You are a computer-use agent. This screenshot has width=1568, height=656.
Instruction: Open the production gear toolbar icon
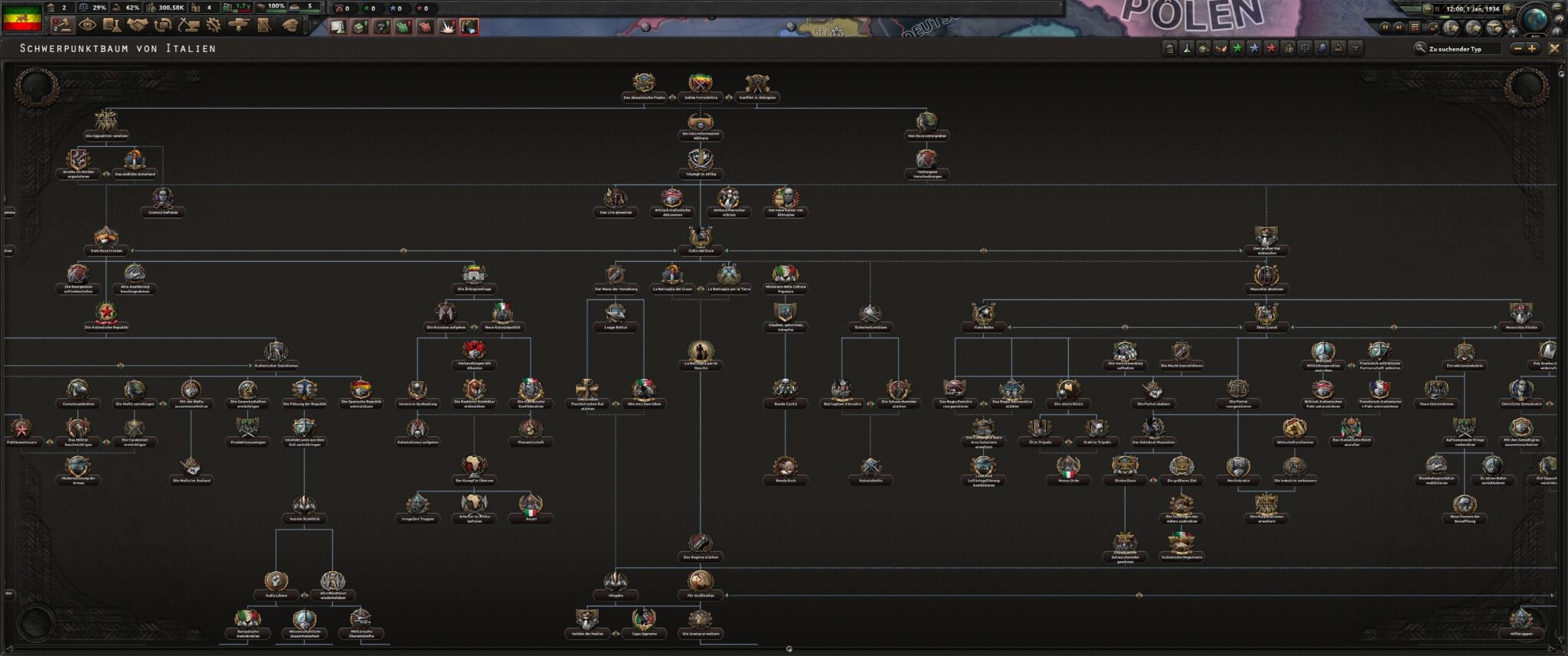(x=214, y=25)
